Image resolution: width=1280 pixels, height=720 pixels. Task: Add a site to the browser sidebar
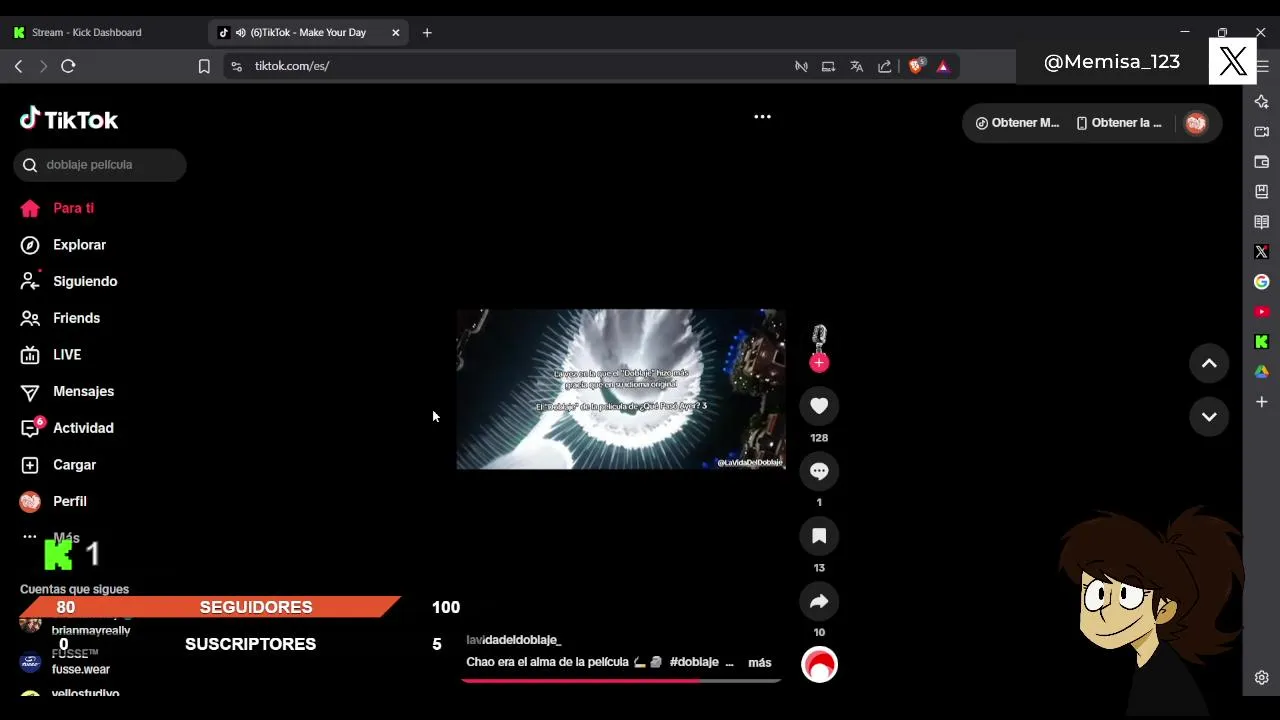(1262, 402)
